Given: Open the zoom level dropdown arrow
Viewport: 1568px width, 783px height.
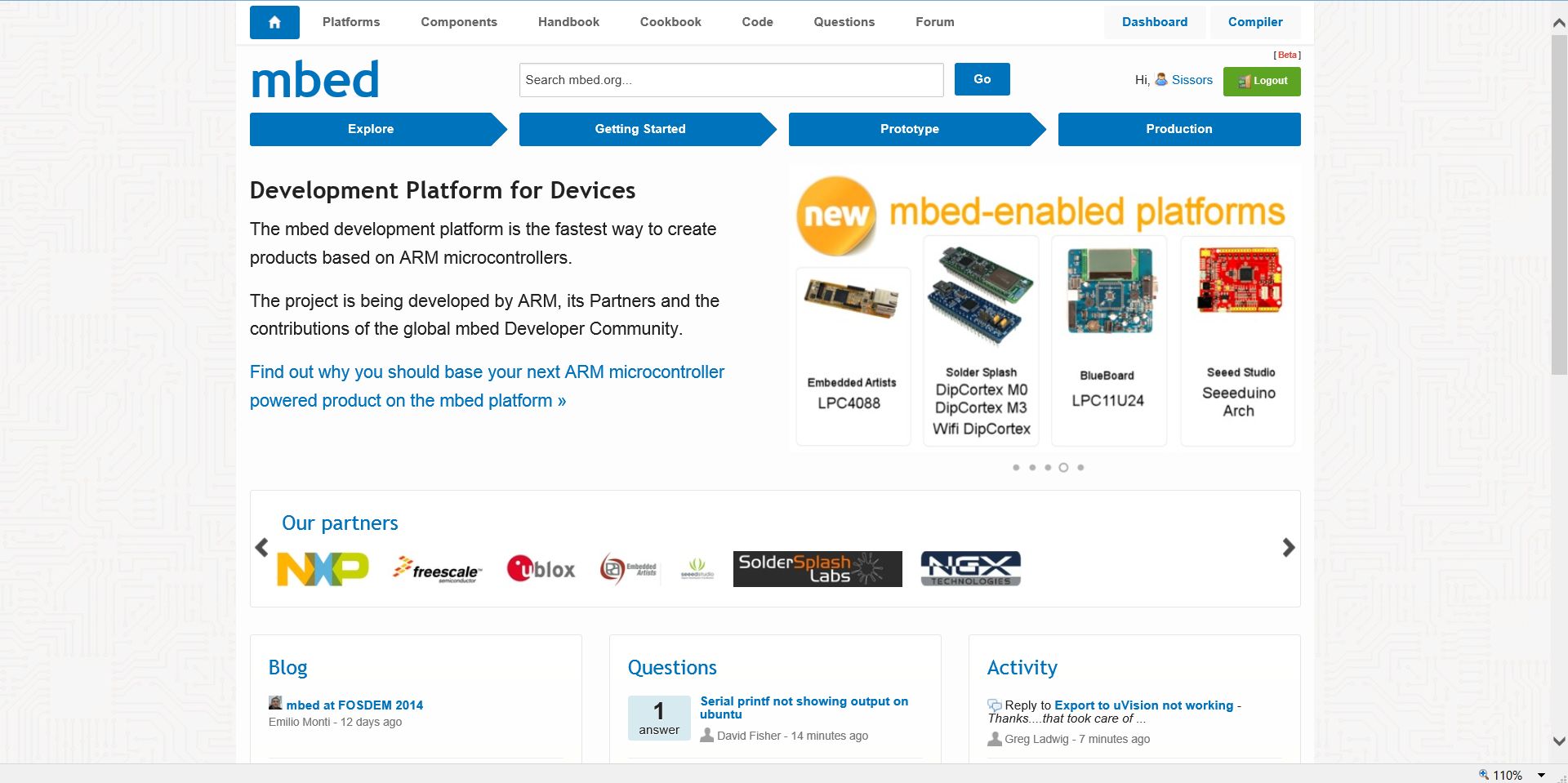Looking at the screenshot, I should point(1541,775).
